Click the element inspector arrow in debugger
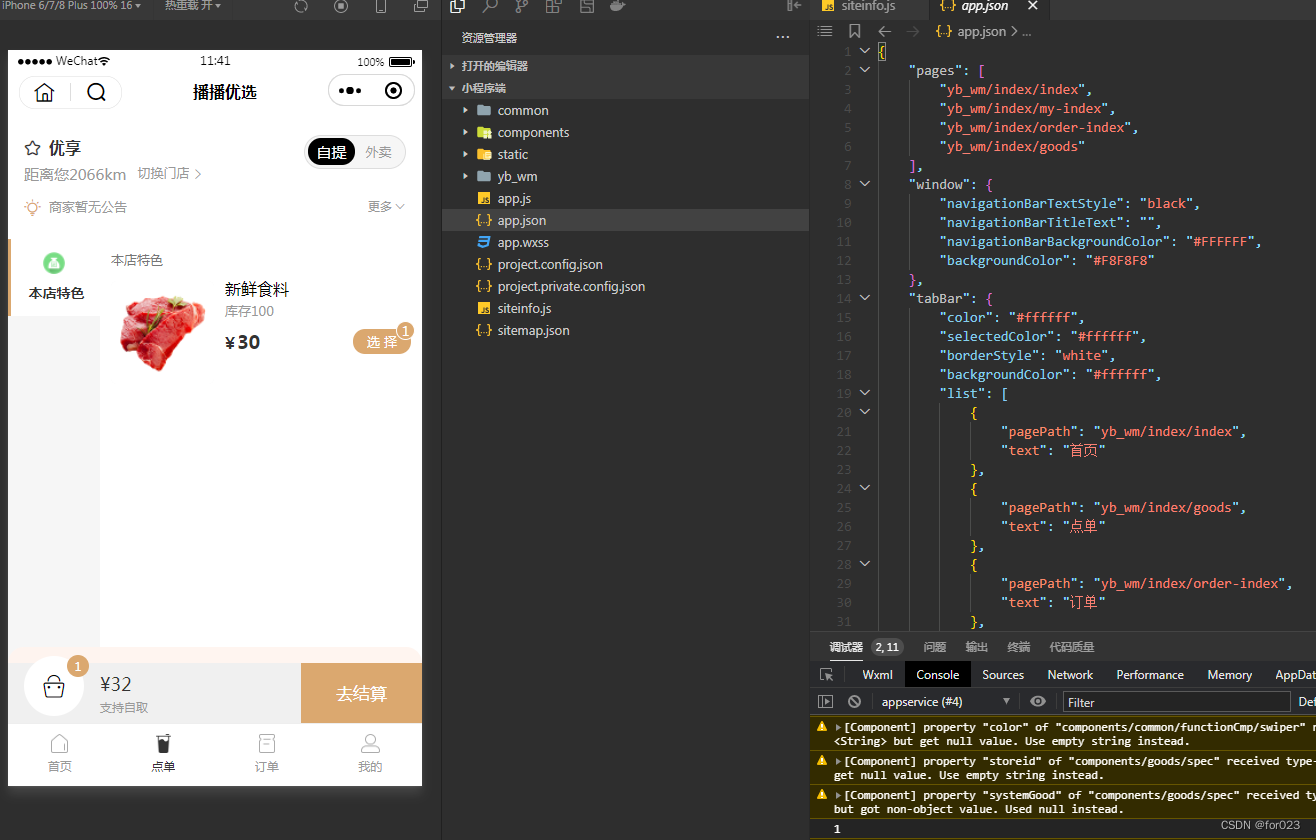 click(826, 675)
